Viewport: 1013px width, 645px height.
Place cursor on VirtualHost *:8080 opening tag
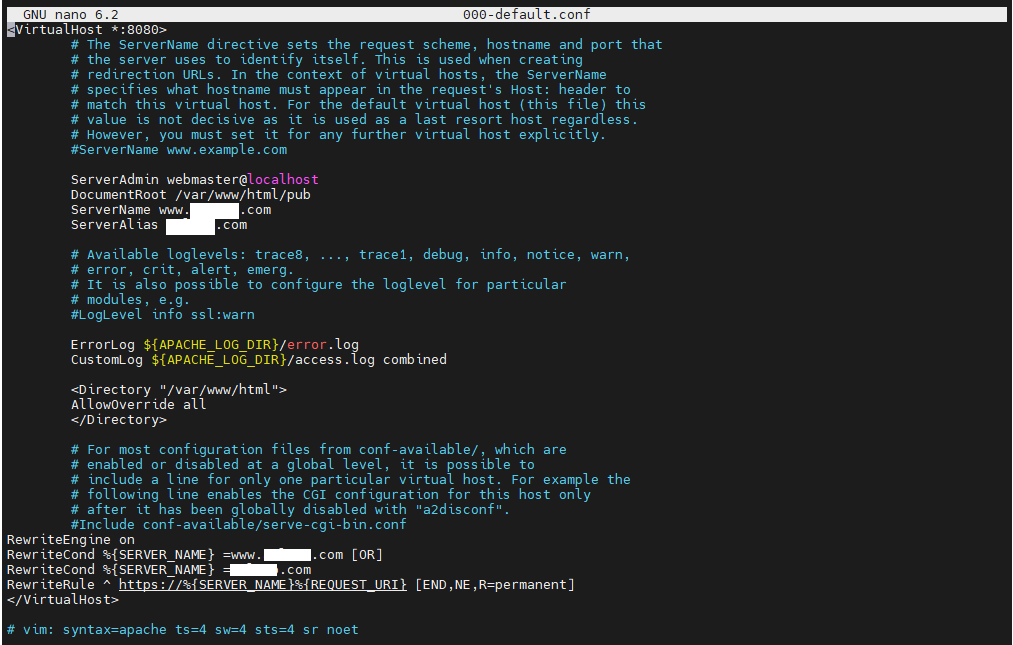point(87,29)
